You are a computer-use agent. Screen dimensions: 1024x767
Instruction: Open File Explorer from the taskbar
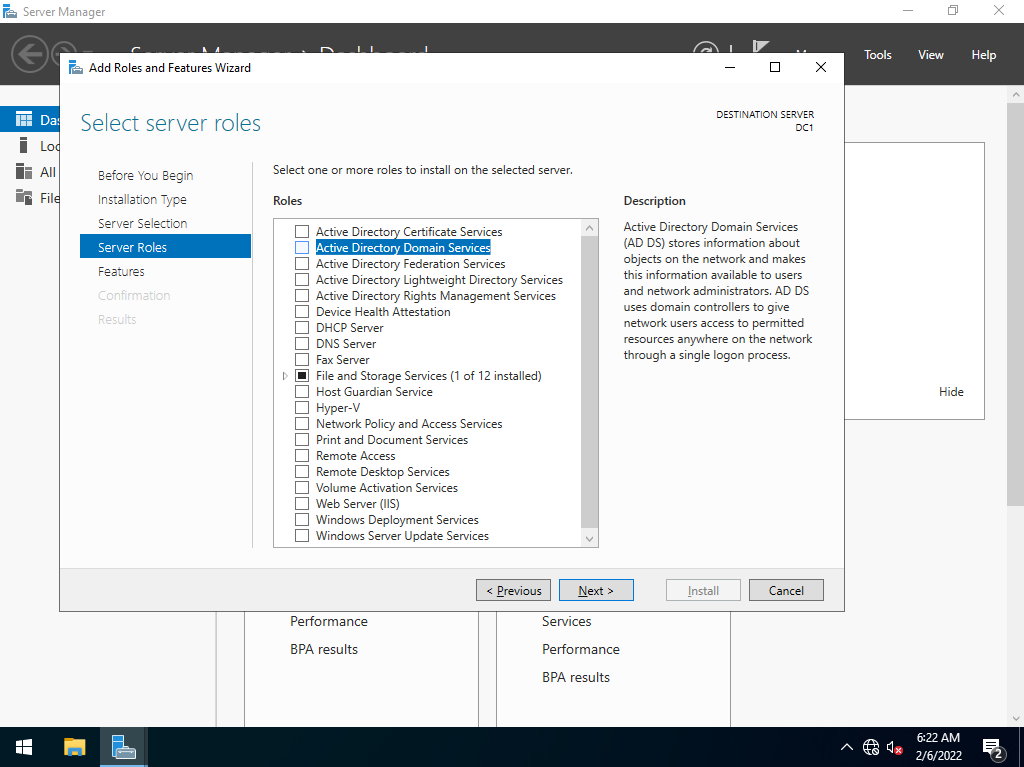coord(74,747)
